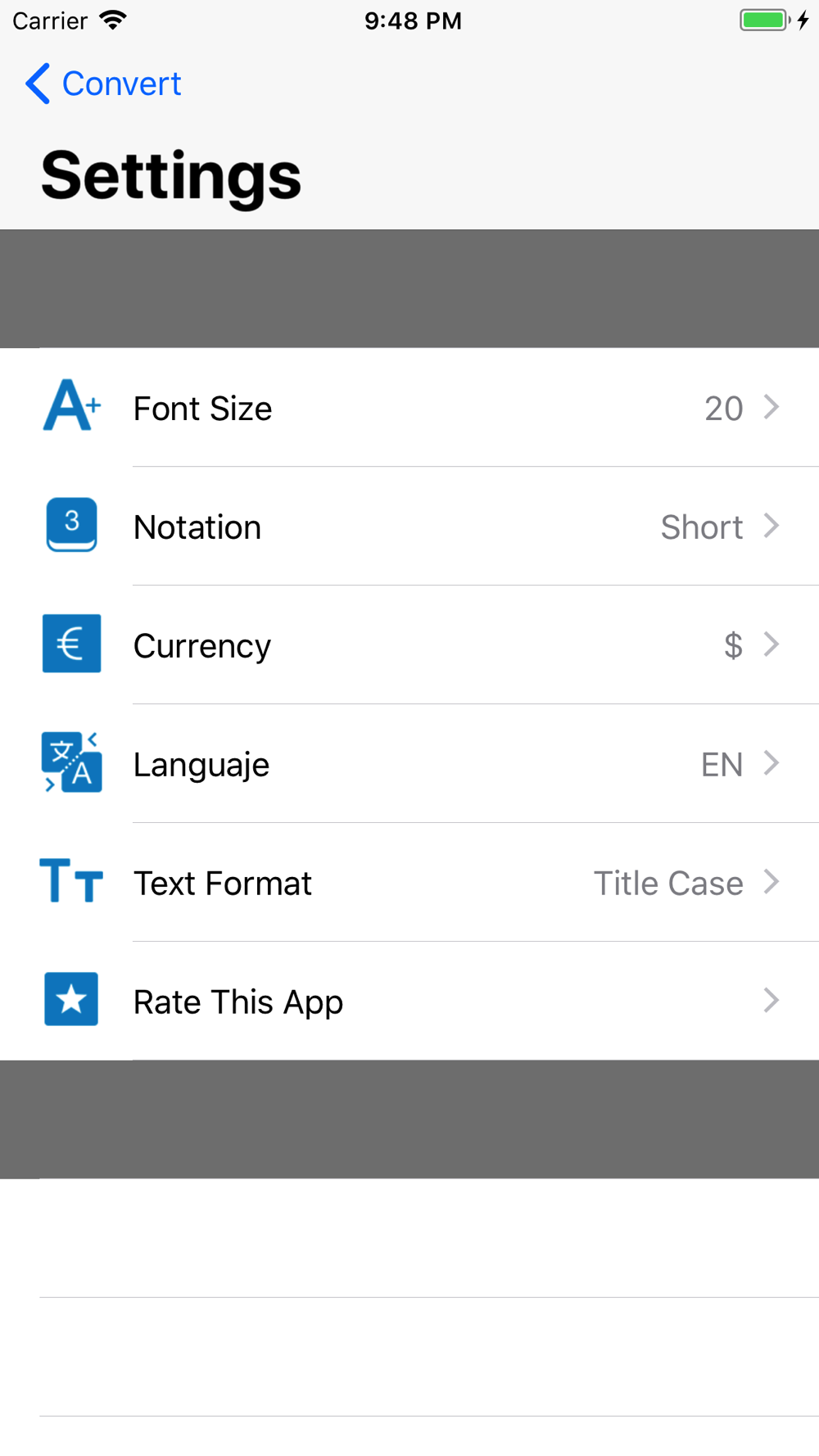
Task: Open the Rate This App chevron
Action: click(771, 1001)
